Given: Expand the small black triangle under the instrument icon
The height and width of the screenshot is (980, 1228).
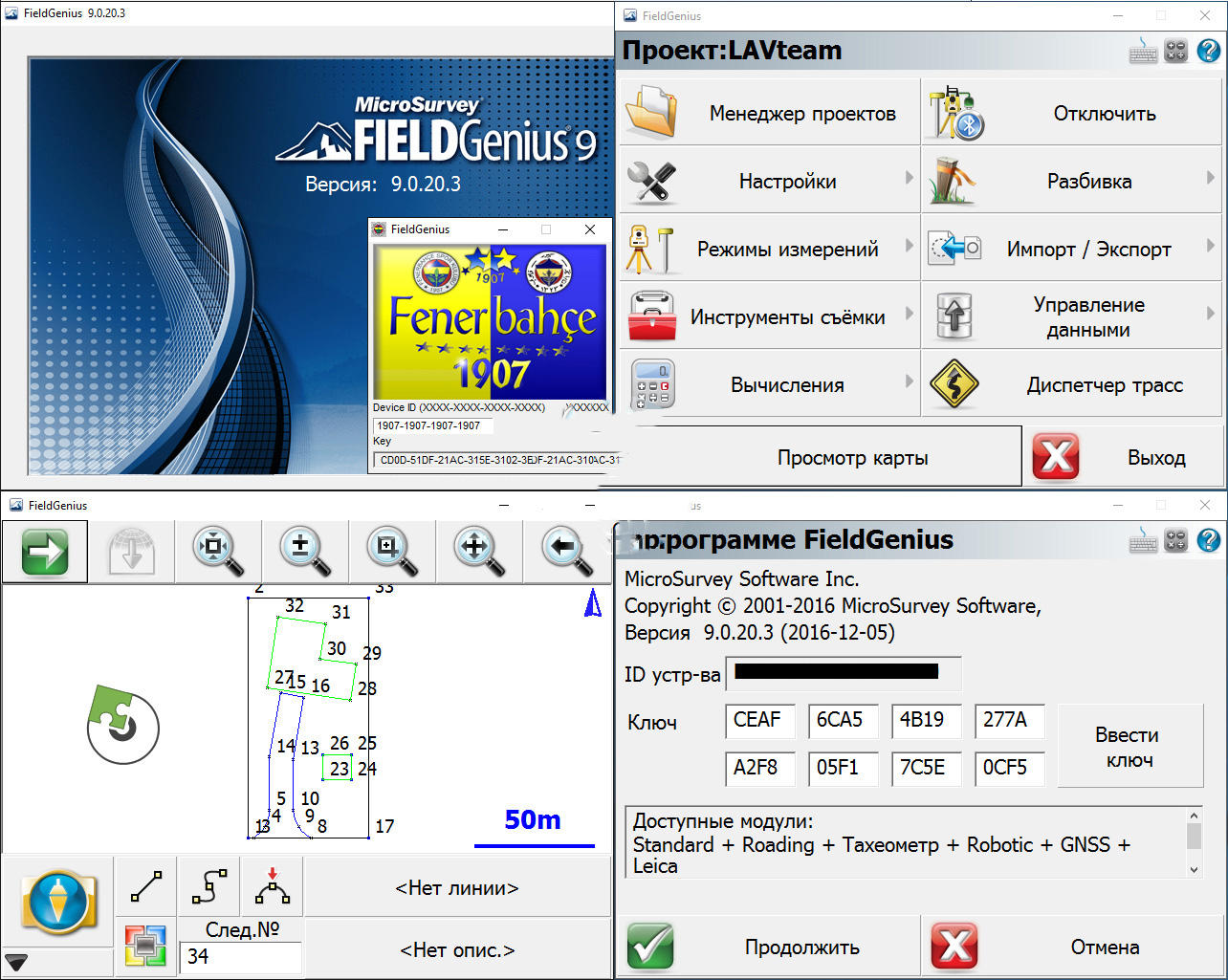Looking at the screenshot, I should (16, 962).
